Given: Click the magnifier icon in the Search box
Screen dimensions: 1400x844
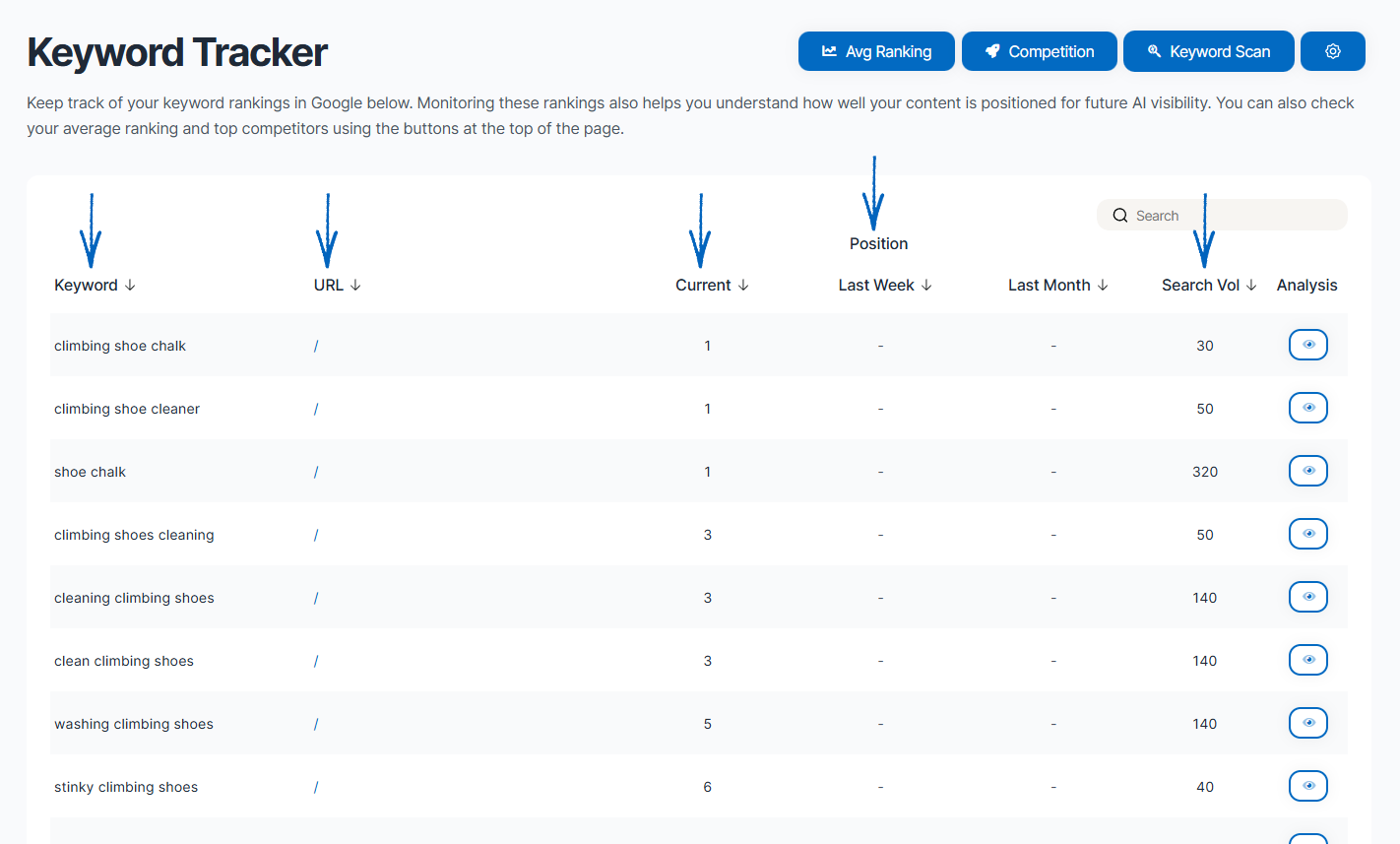Looking at the screenshot, I should coord(1120,216).
